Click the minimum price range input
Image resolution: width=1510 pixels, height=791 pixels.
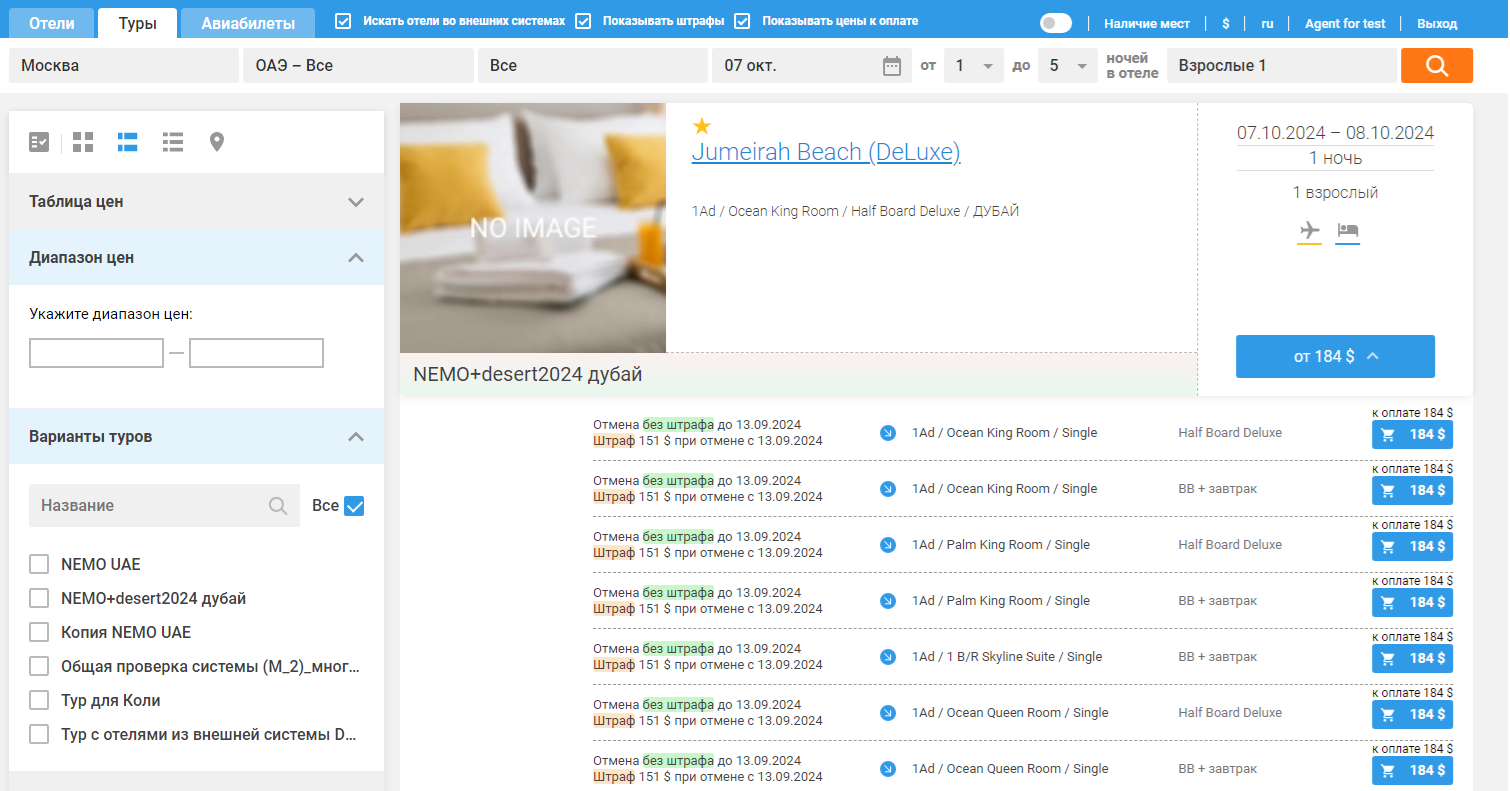click(96, 353)
